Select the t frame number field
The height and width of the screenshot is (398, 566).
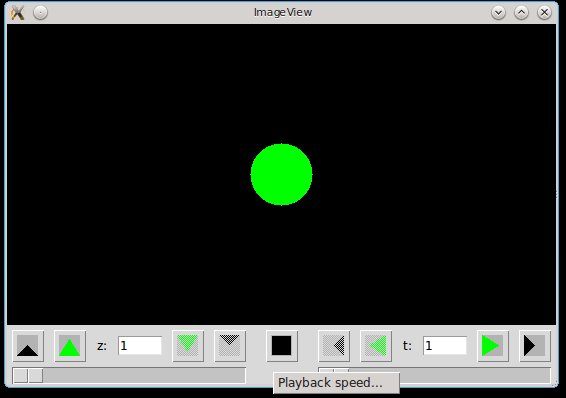pos(445,346)
